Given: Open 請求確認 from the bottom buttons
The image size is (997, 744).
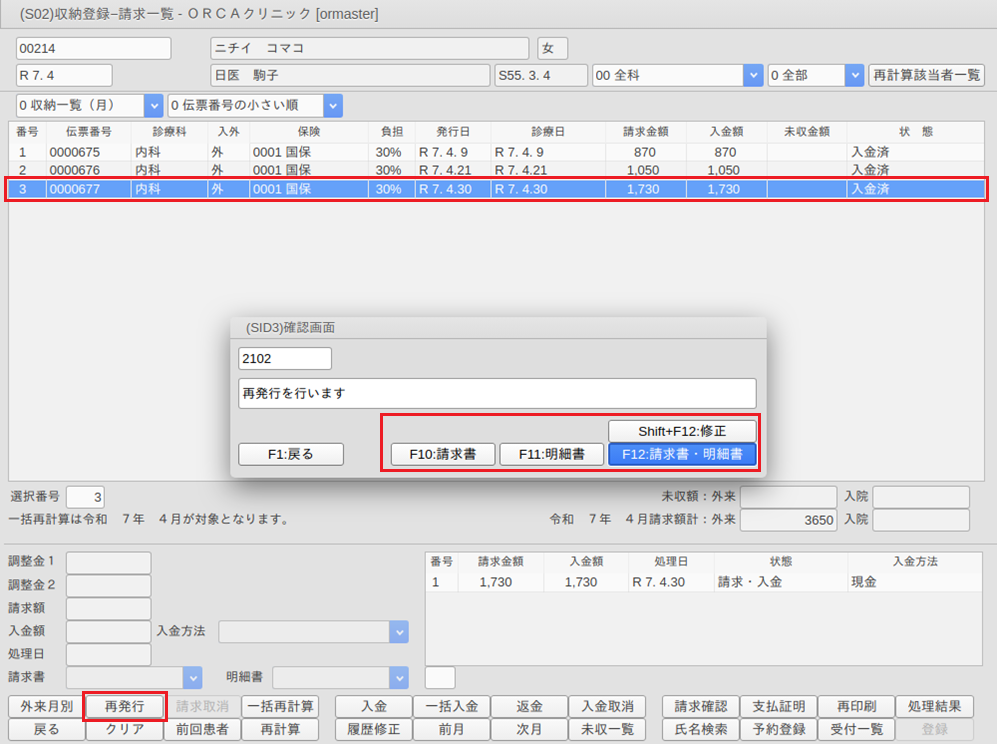Looking at the screenshot, I should (x=700, y=706).
